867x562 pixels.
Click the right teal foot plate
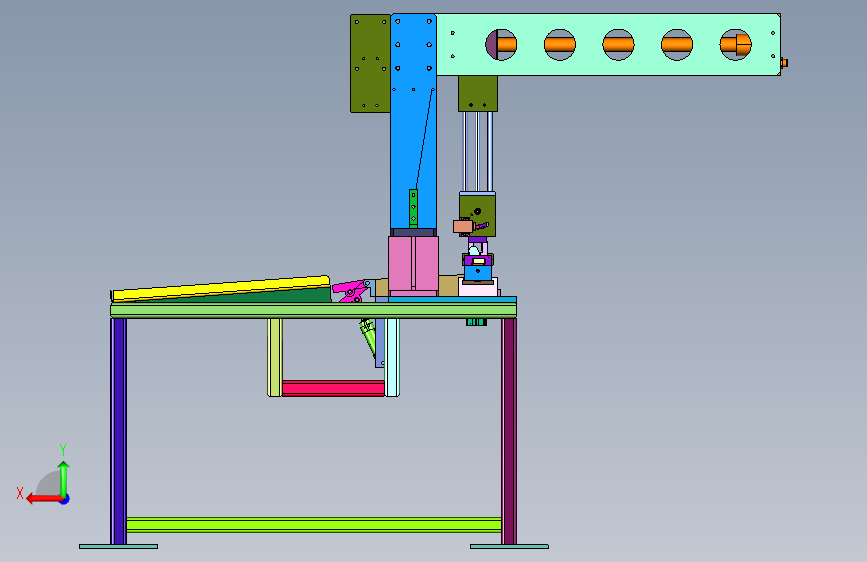(x=509, y=547)
